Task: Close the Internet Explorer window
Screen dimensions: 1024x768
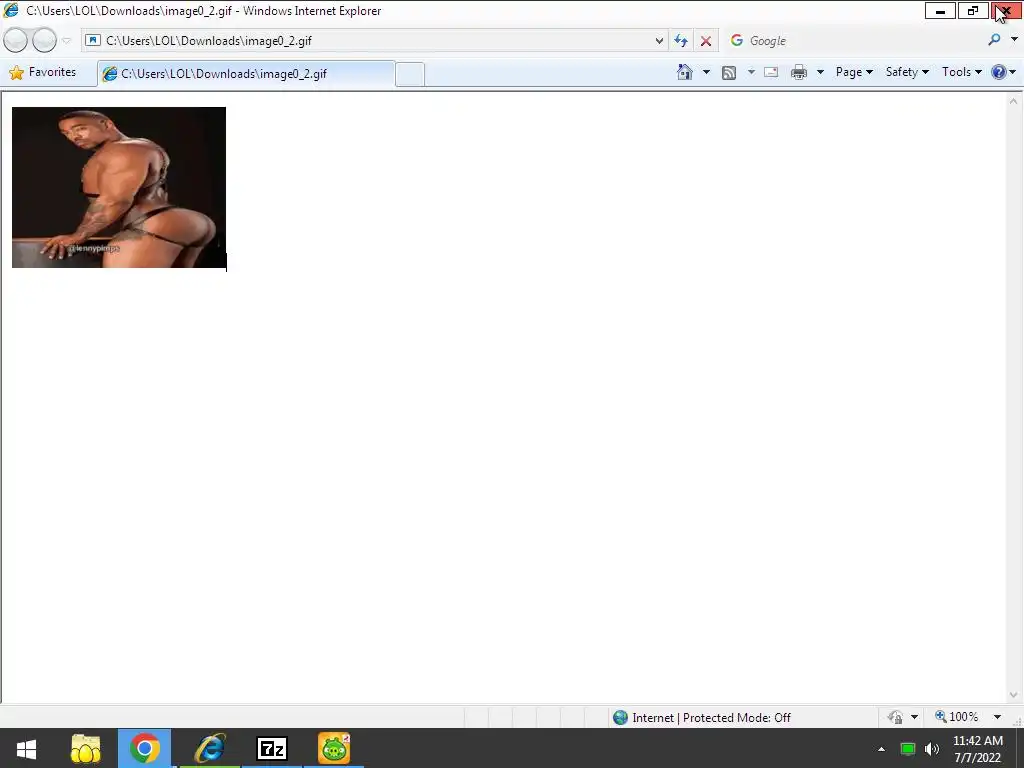Action: pyautogui.click(x=1006, y=11)
